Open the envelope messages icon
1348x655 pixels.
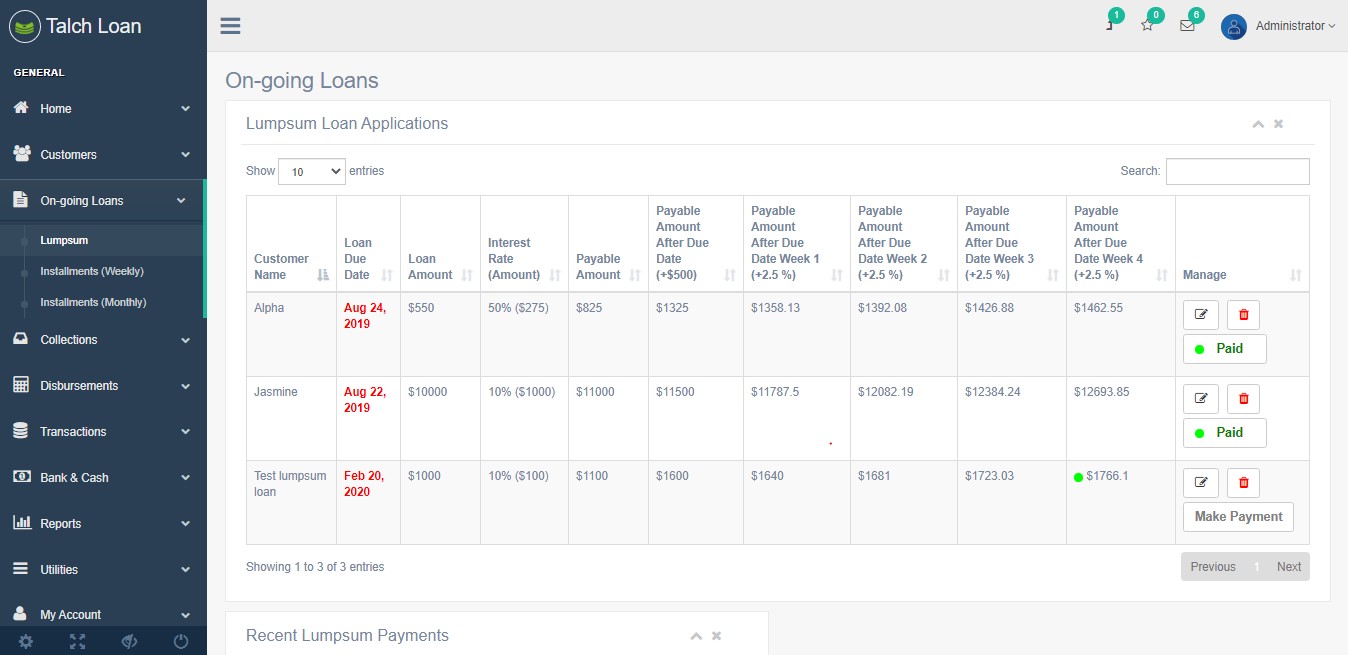1187,26
